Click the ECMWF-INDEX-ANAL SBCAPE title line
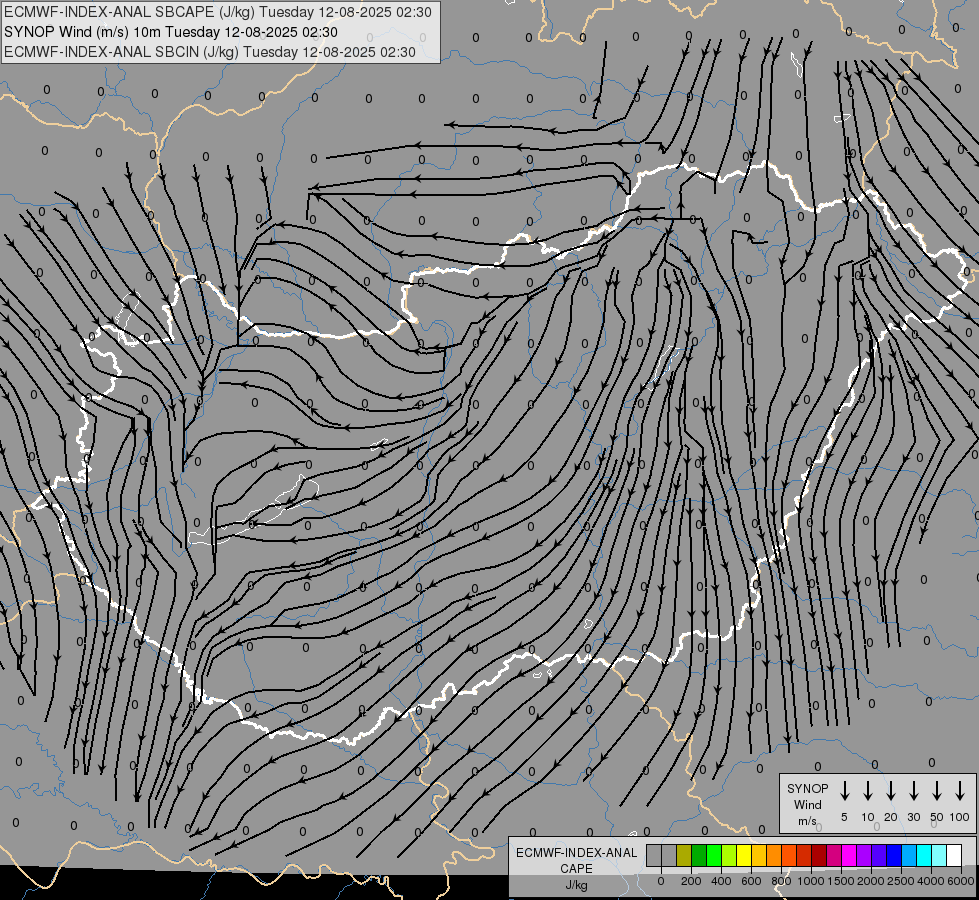 tap(218, 12)
